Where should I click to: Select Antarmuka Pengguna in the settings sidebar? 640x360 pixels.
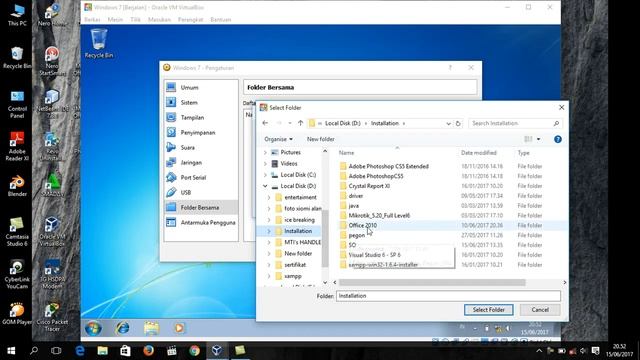(x=201, y=222)
